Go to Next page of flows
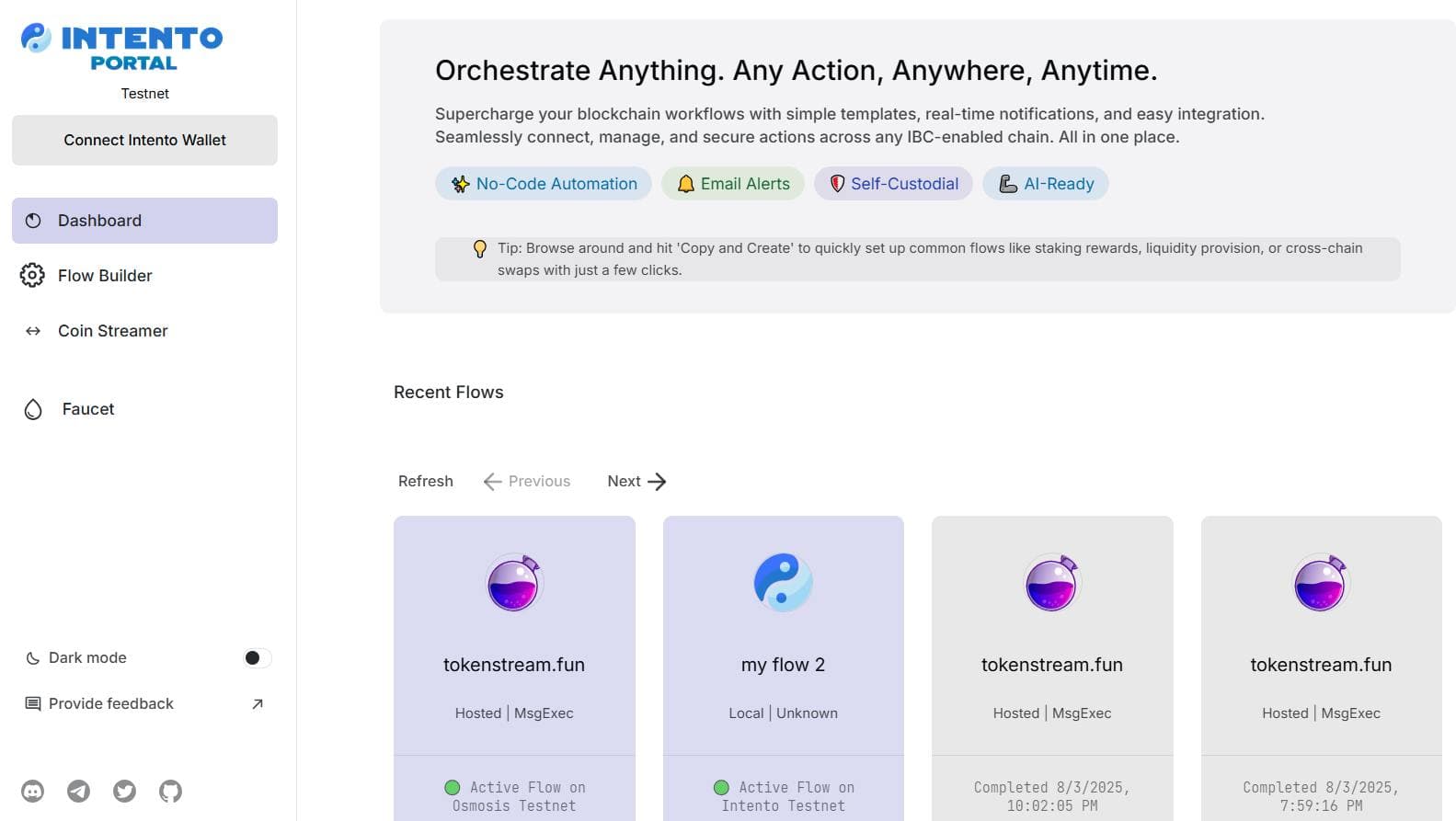 point(636,481)
